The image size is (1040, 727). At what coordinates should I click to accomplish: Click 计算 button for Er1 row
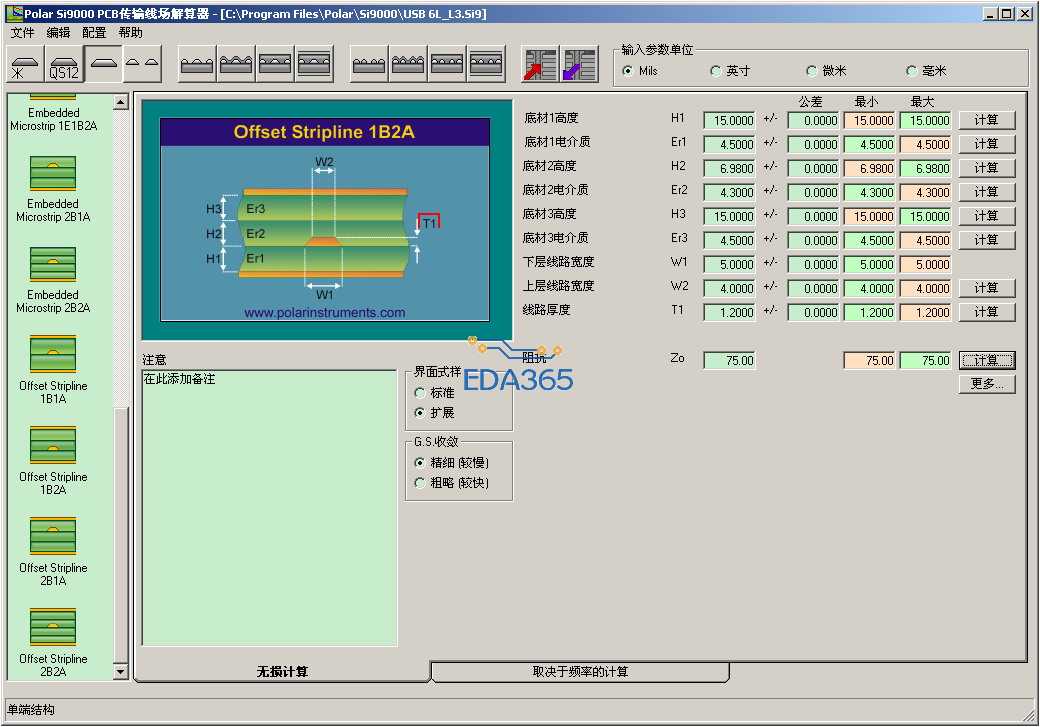pyautogui.click(x=986, y=144)
